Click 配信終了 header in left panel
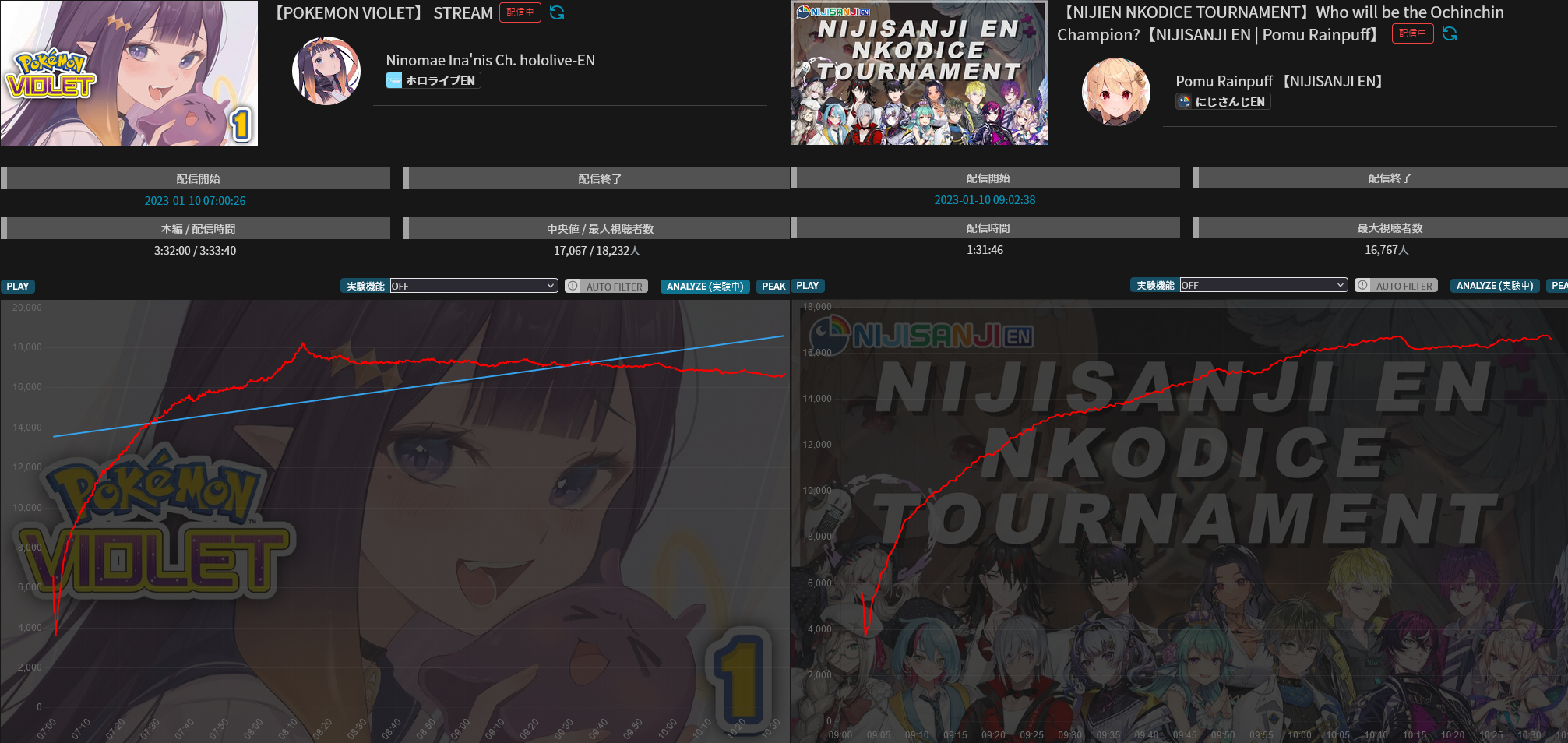Viewport: 1568px width, 743px height. pyautogui.click(x=597, y=178)
